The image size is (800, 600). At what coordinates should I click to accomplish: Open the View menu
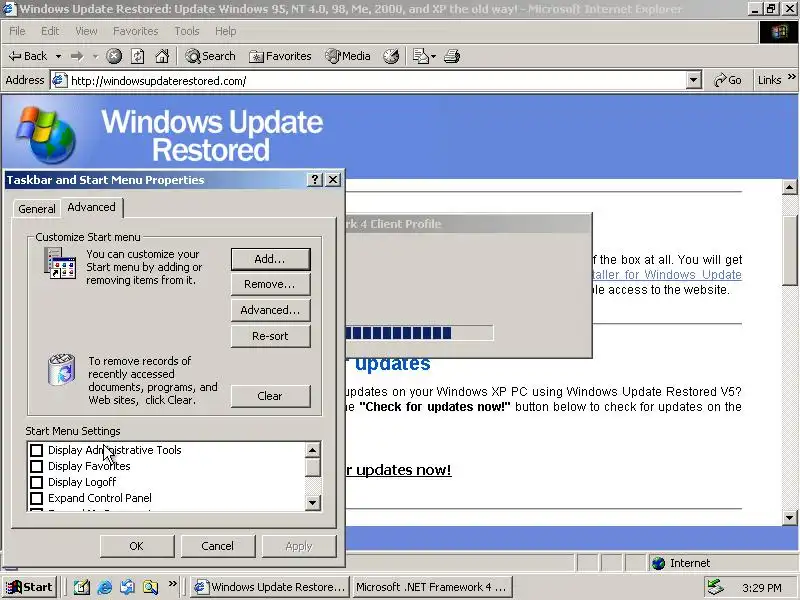86,31
